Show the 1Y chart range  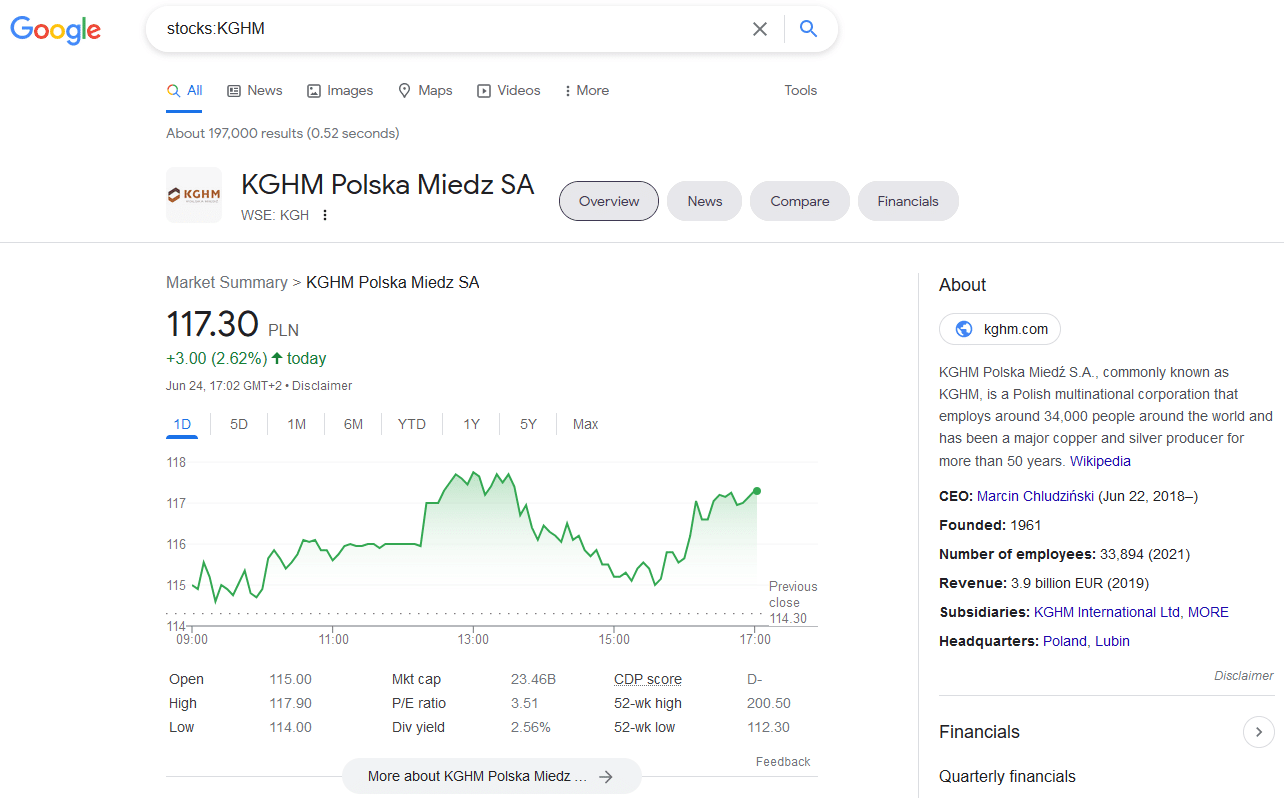tap(471, 424)
